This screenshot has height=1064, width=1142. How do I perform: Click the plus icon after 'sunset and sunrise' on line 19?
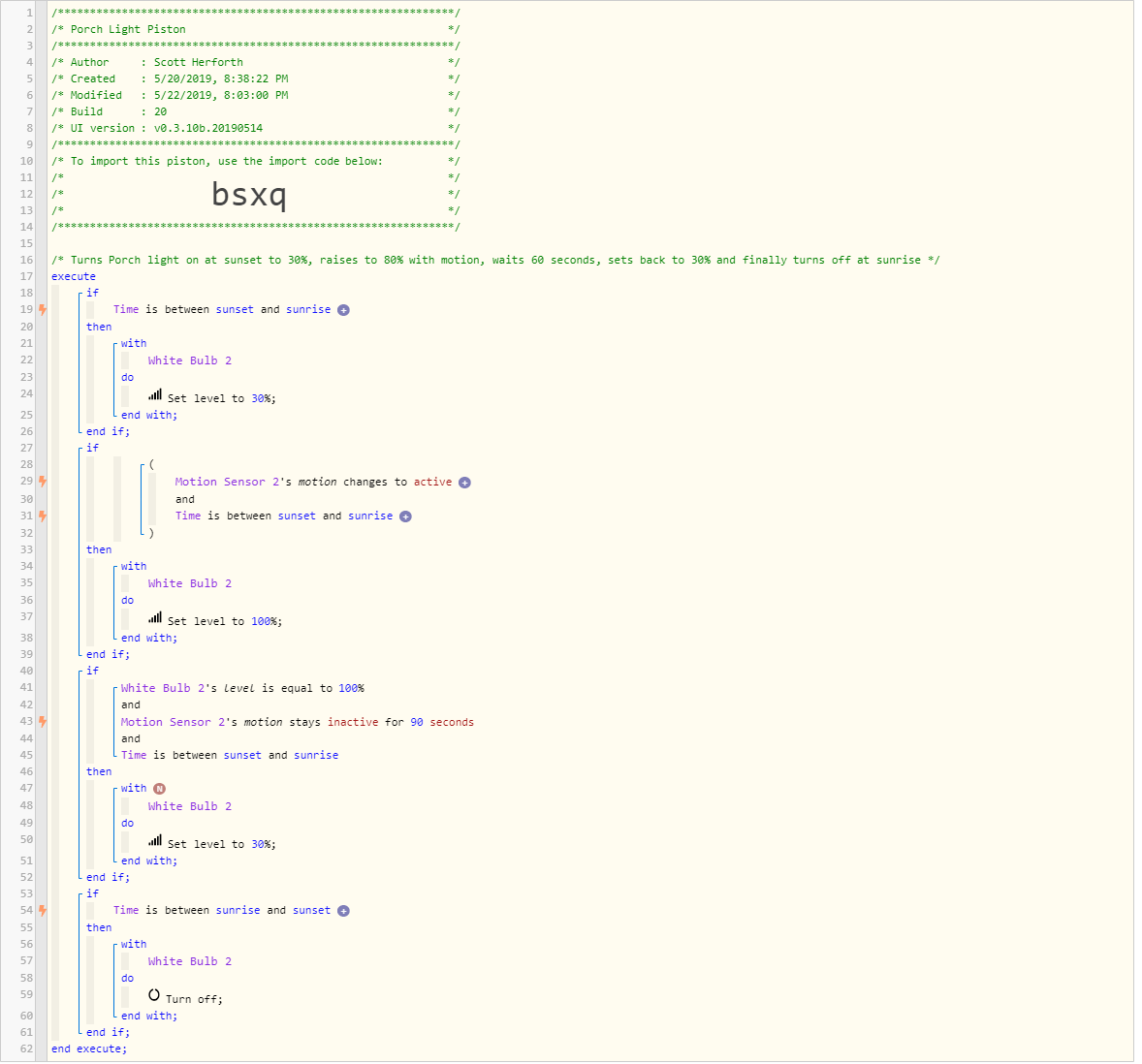[x=344, y=311]
